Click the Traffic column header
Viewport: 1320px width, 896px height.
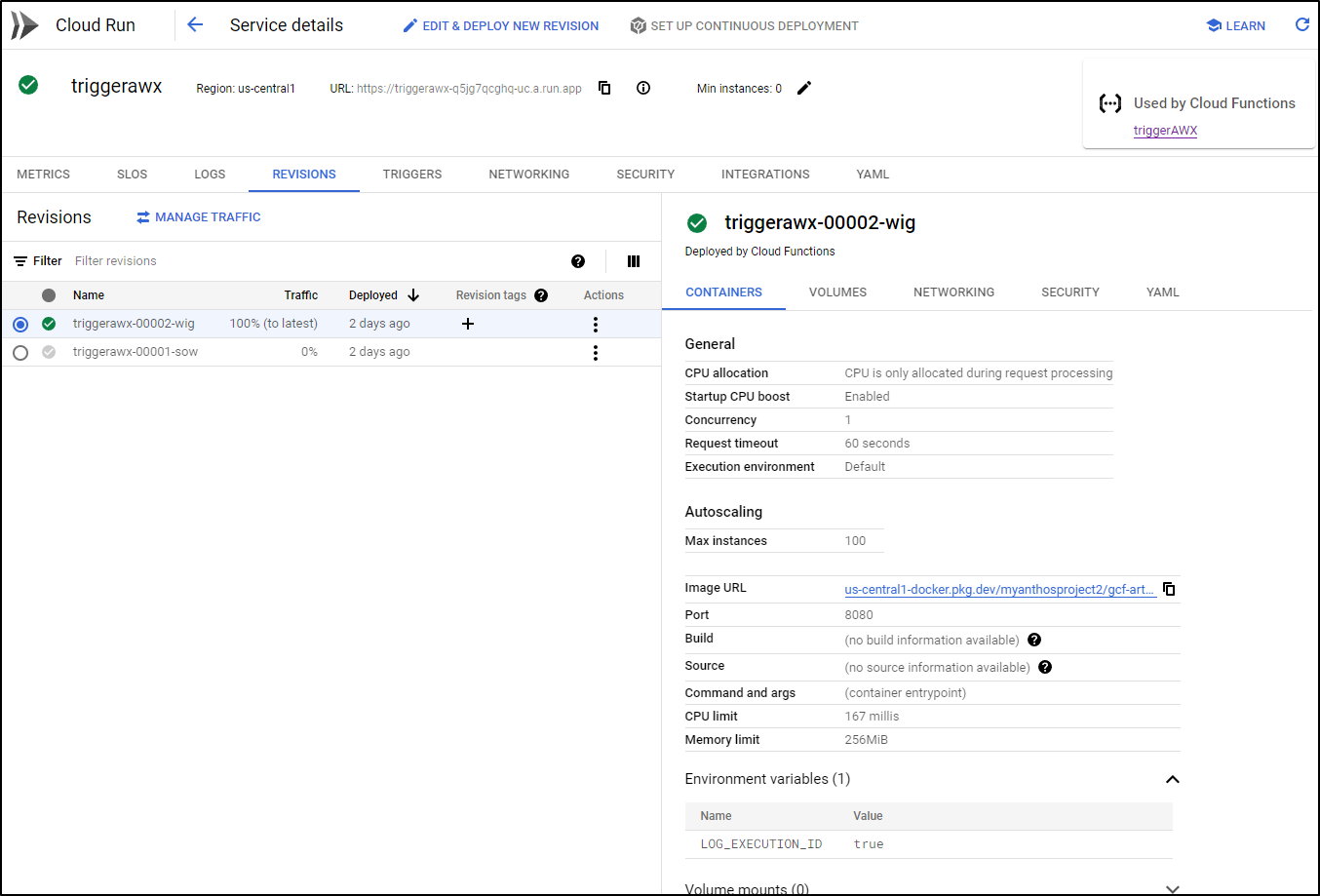pyautogui.click(x=301, y=295)
